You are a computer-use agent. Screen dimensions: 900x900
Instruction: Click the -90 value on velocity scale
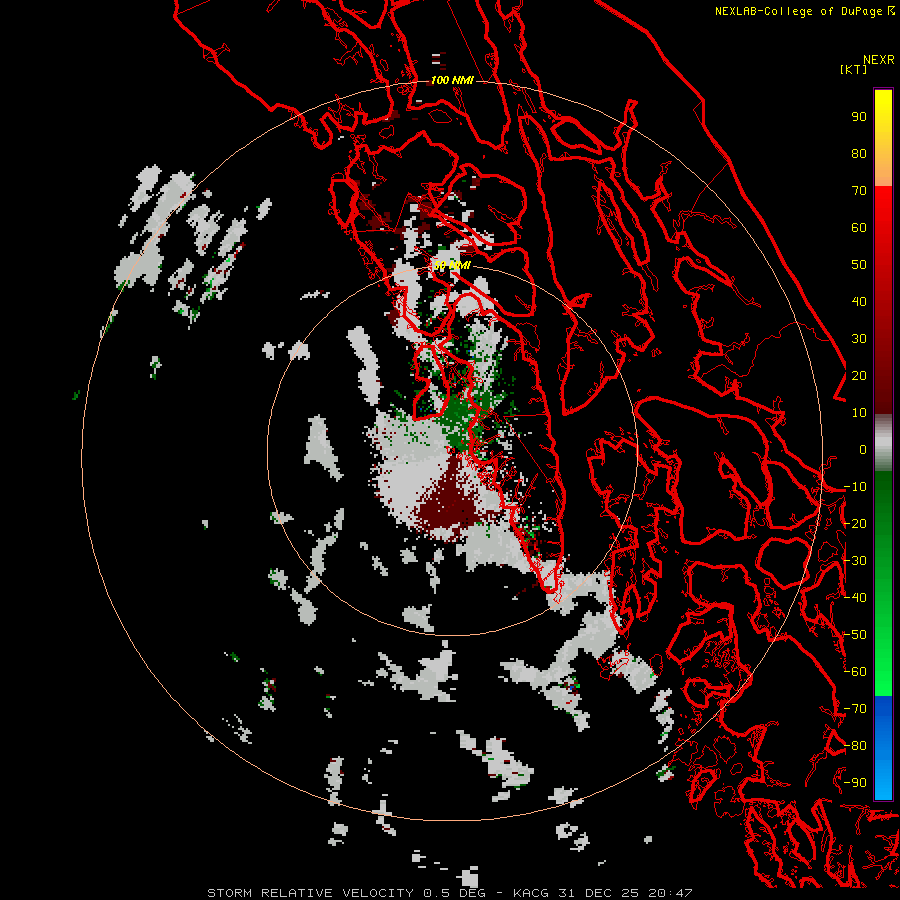coord(855,783)
